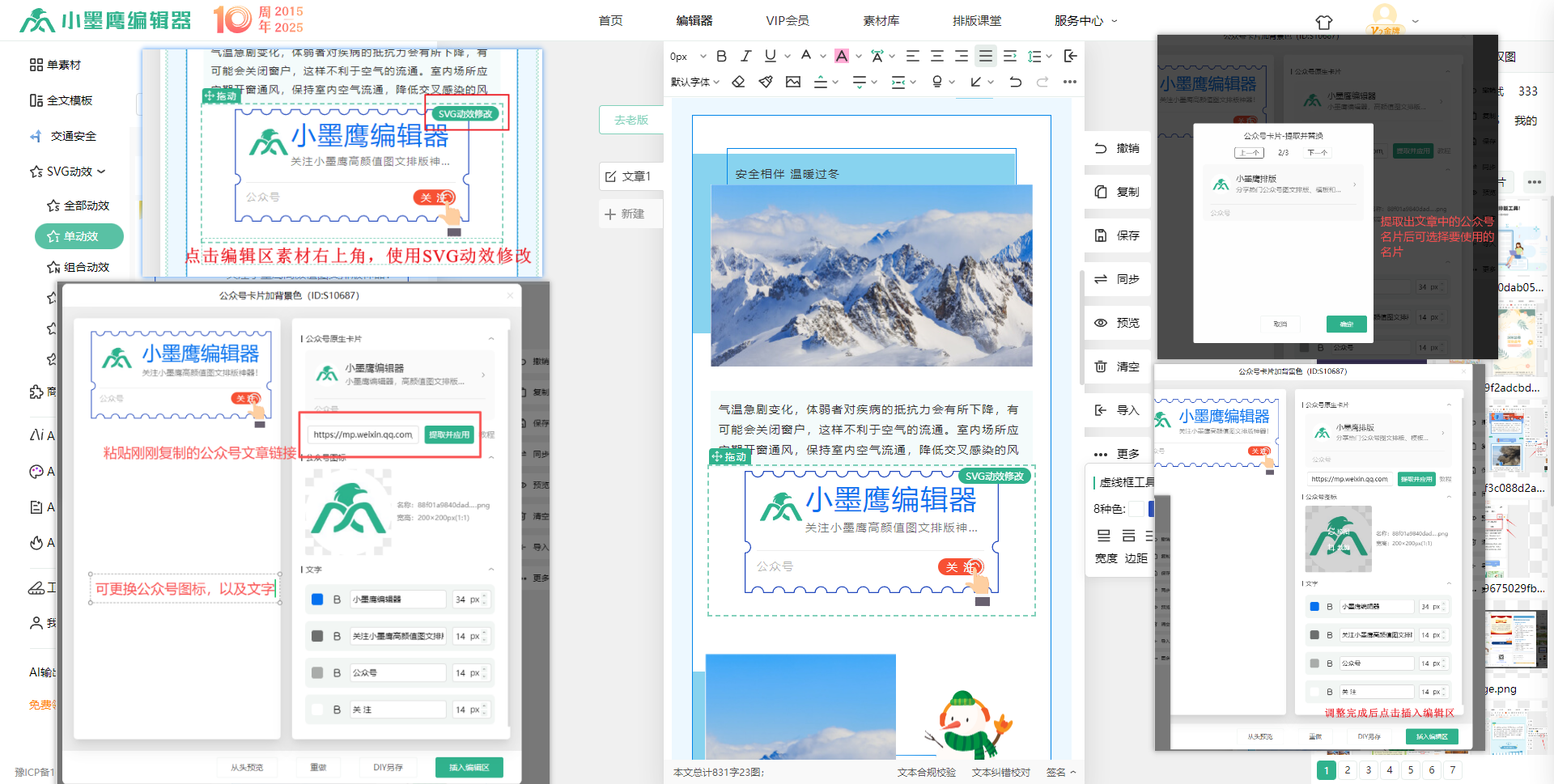Click the 保存 save button
Image resolution: width=1554 pixels, height=784 pixels.
(x=1117, y=235)
